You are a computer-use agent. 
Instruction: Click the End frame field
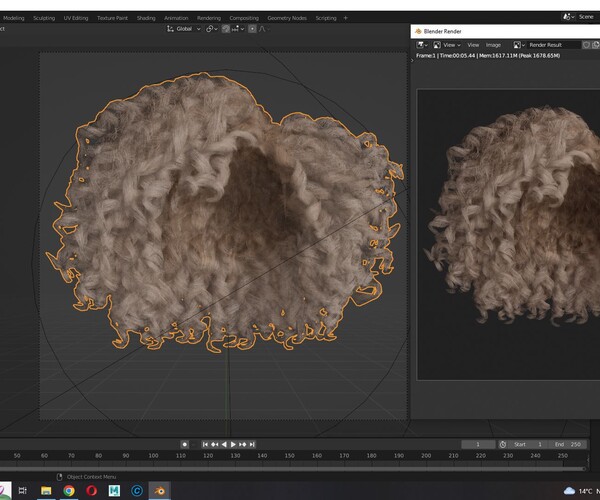pyautogui.click(x=568, y=444)
